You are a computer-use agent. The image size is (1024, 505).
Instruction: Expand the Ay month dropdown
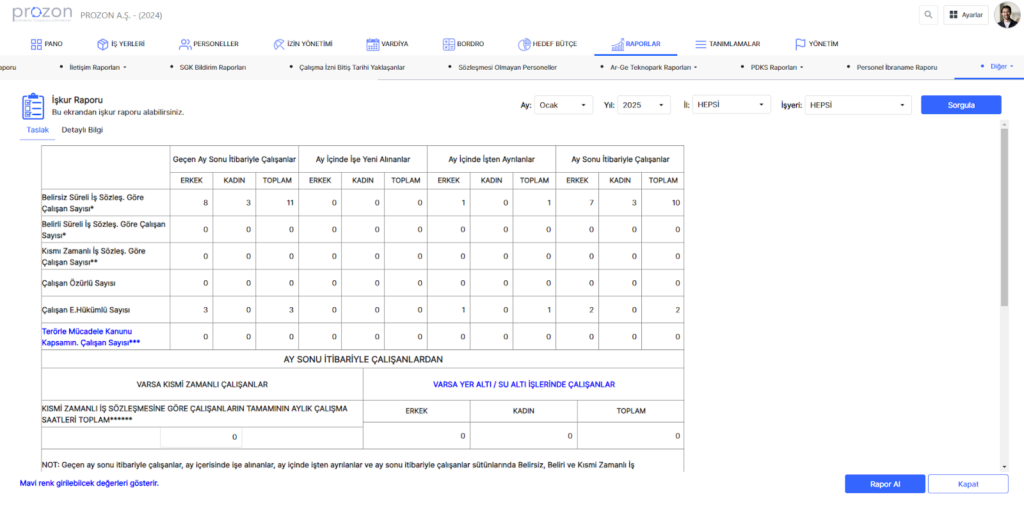pos(561,105)
